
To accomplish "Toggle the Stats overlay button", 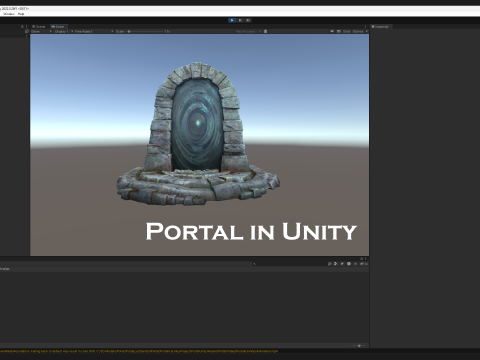I will pyautogui.click(x=347, y=31).
